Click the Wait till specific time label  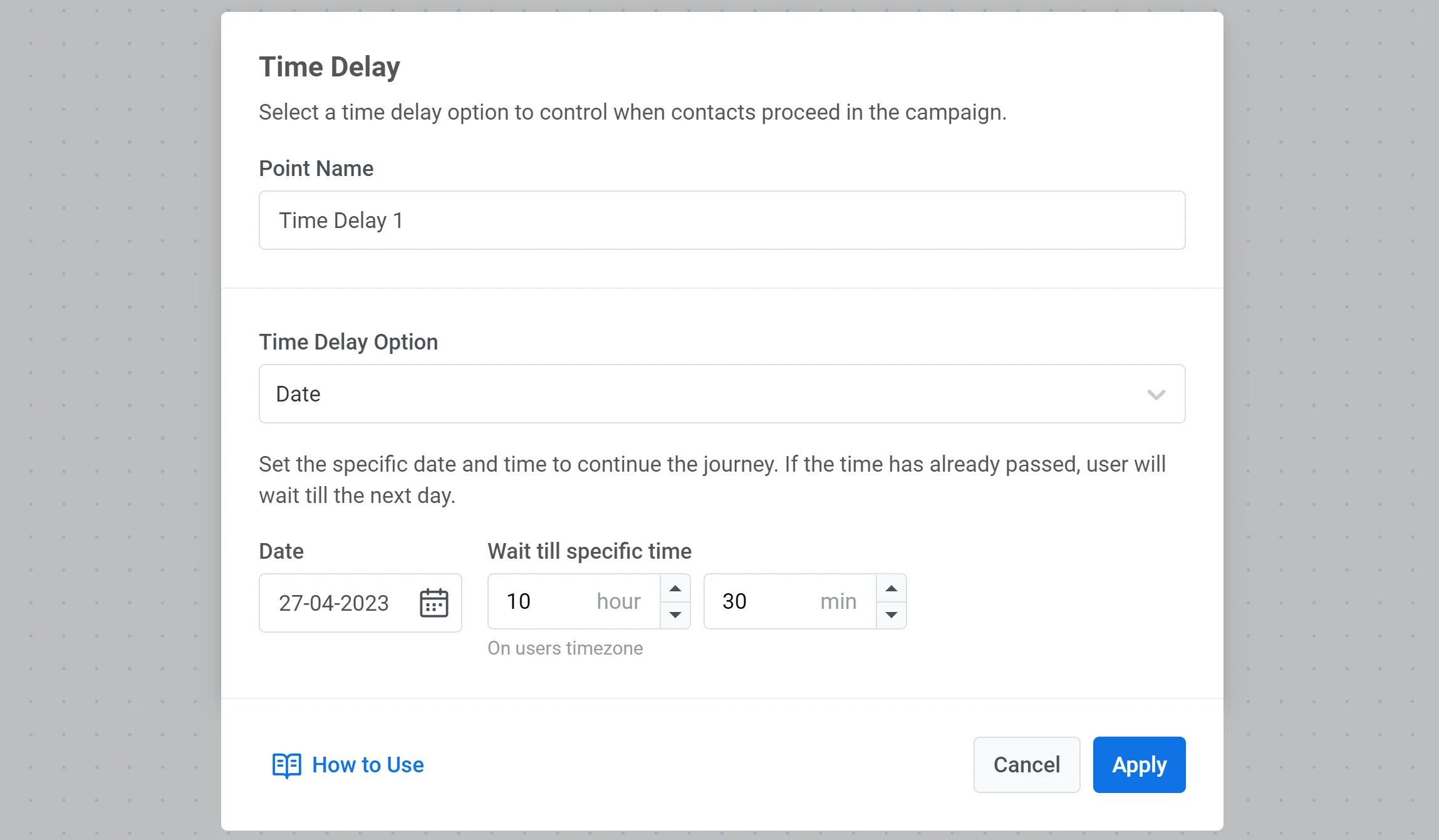pyautogui.click(x=589, y=551)
